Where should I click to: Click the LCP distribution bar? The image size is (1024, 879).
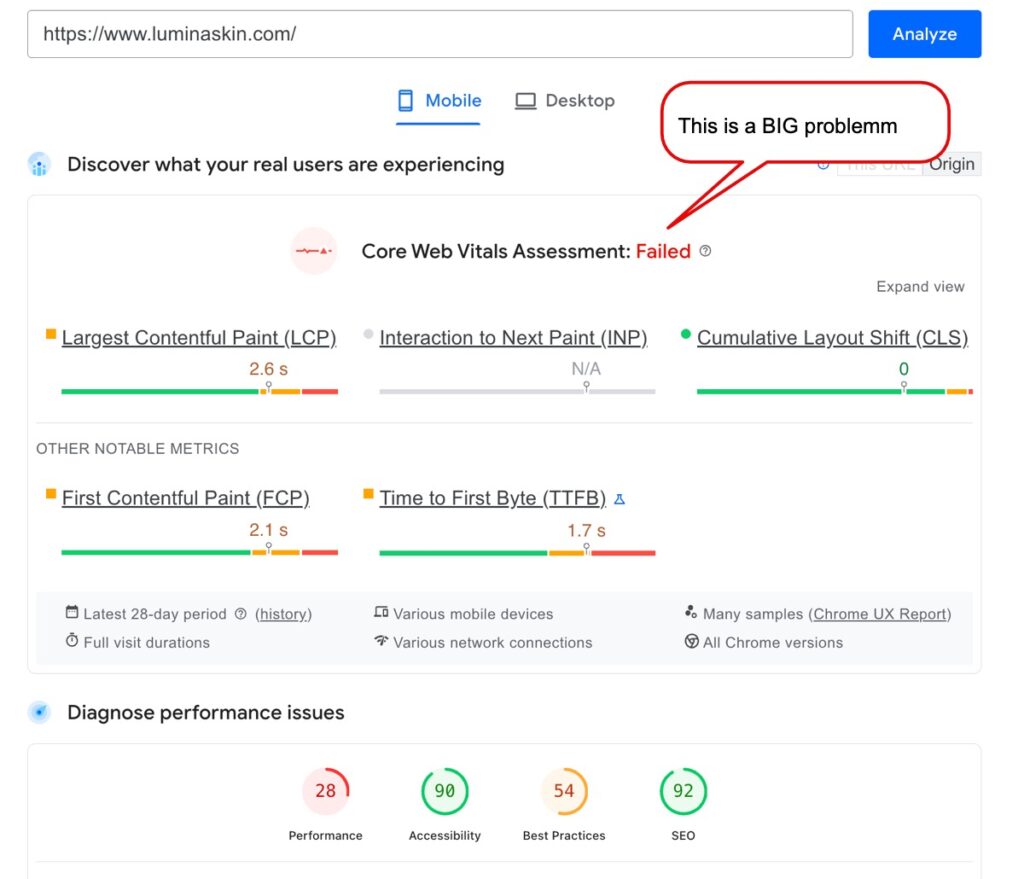coord(199,391)
